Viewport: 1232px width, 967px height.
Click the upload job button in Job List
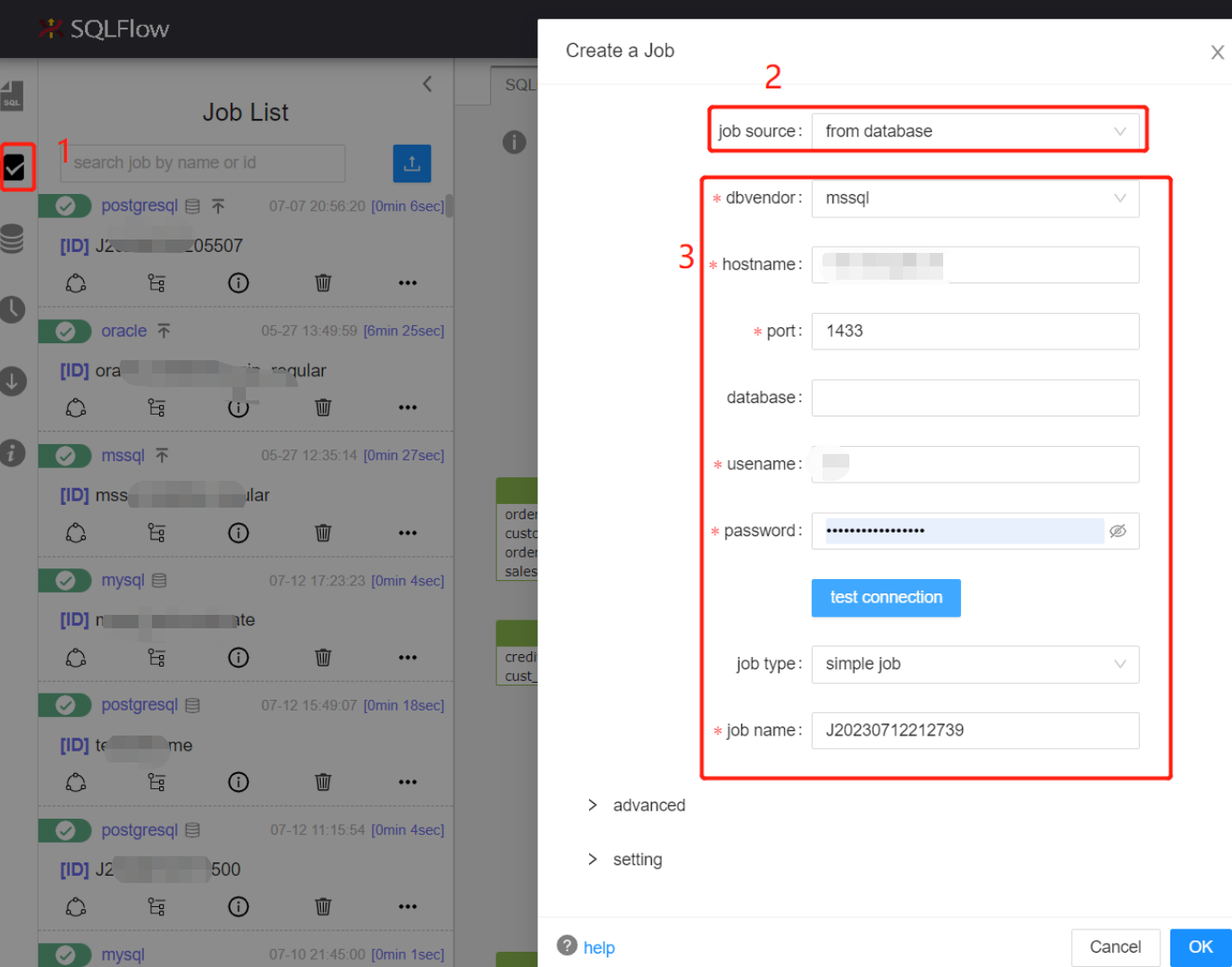click(411, 164)
